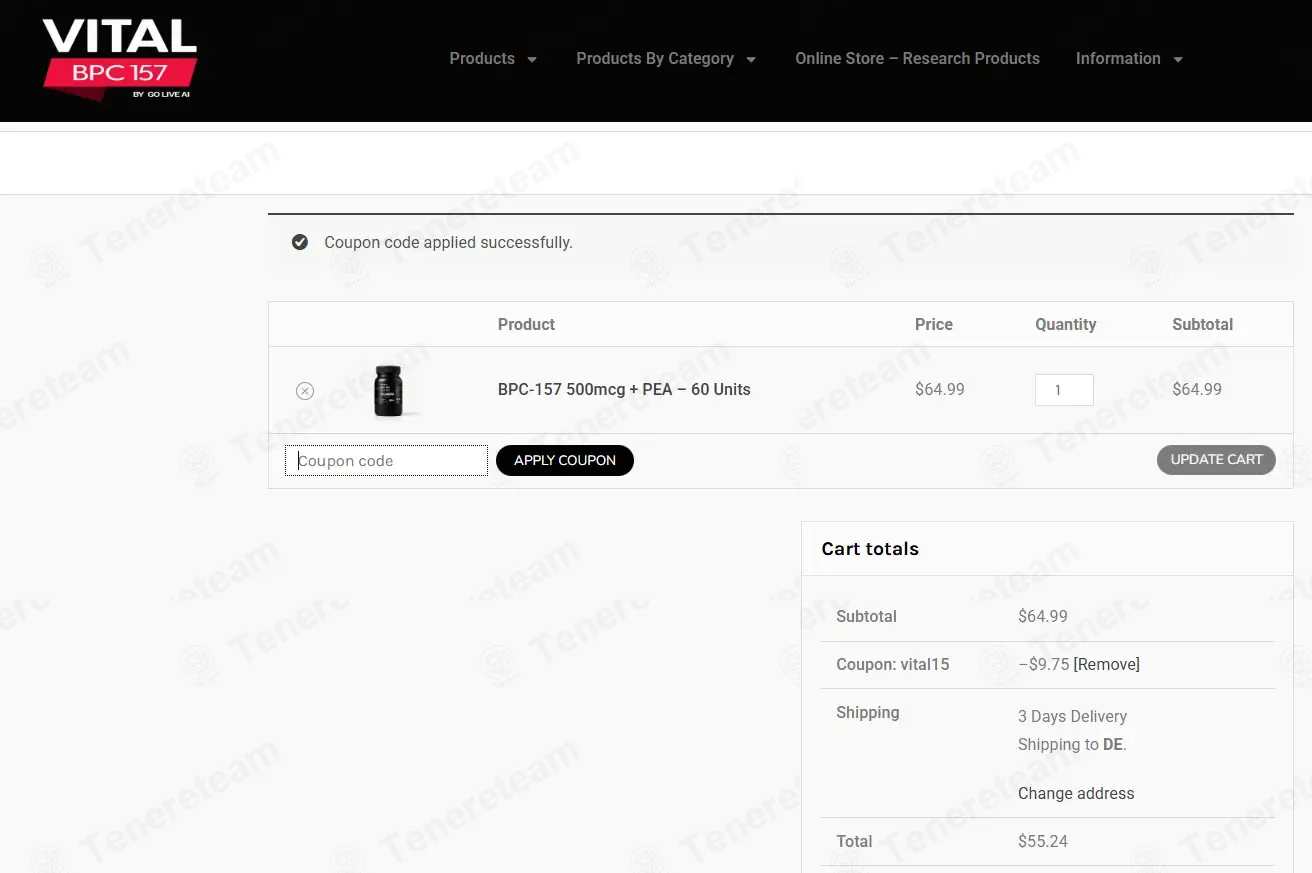The height and width of the screenshot is (873, 1312).
Task: Select the total value $55.24
Action: (x=1043, y=842)
